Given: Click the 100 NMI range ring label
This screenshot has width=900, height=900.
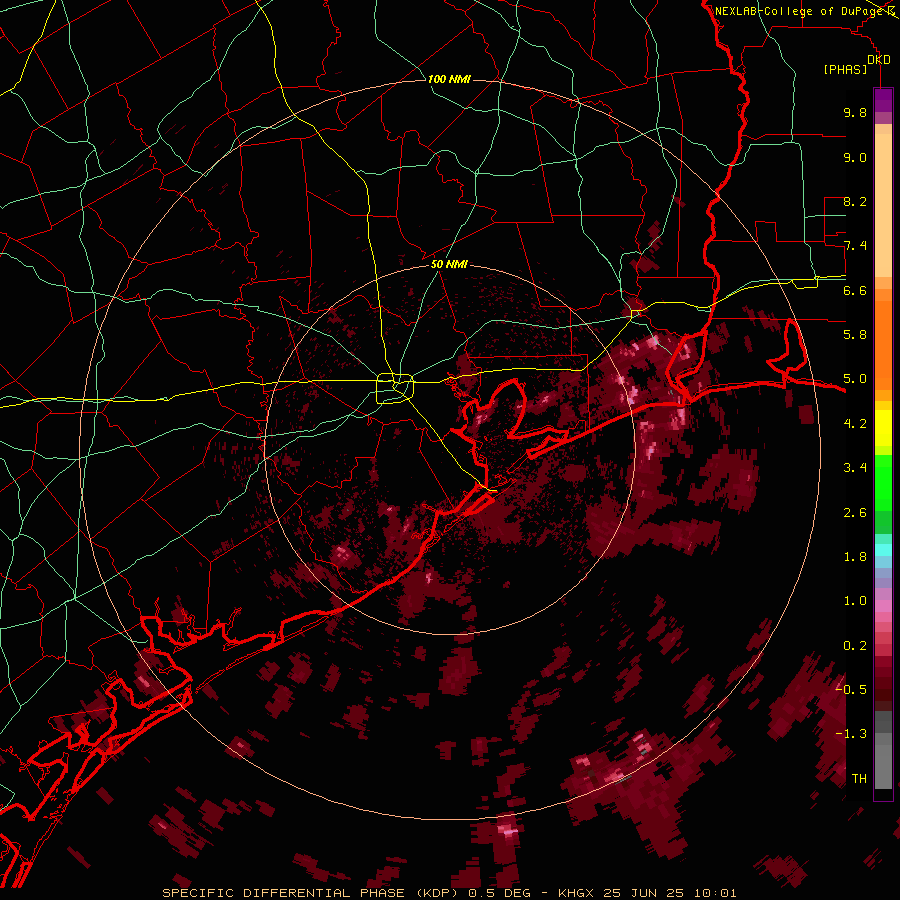Looking at the screenshot, I should click(449, 79).
